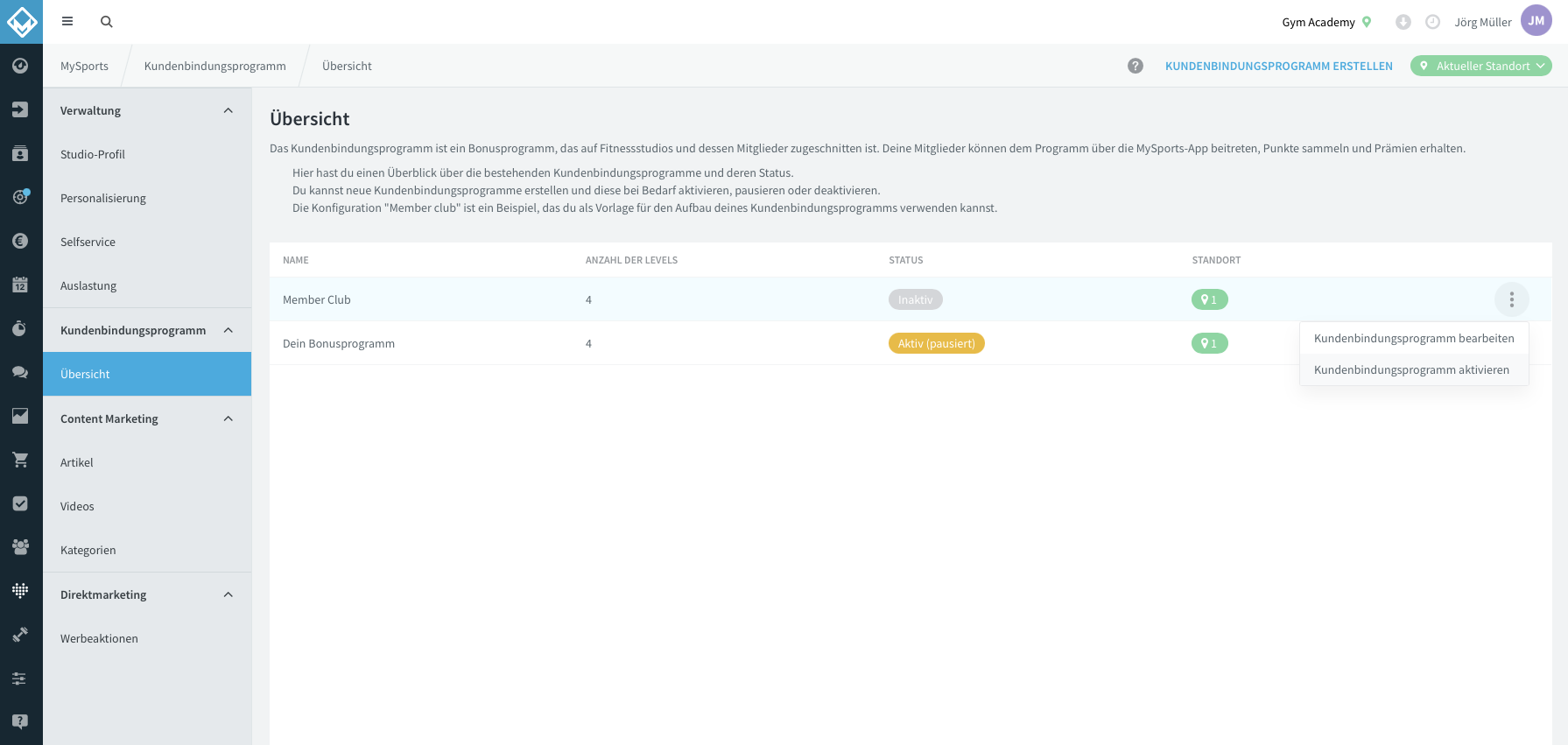1568x745 pixels.
Task: Click the help question bubble icon in sidebar
Action: pos(20,722)
